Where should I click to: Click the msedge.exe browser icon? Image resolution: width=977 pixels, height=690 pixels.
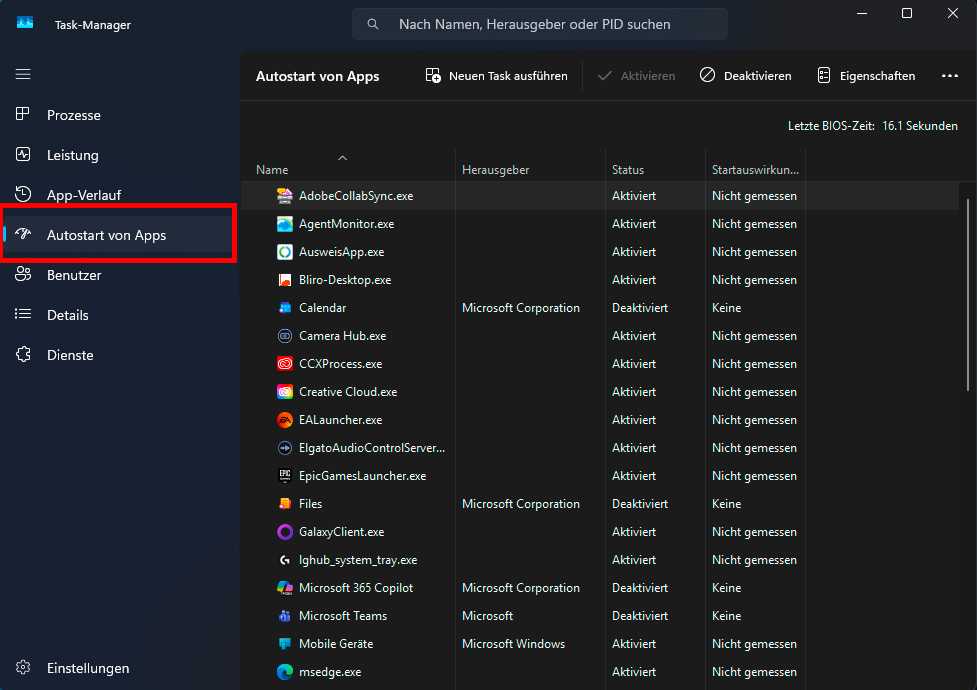(285, 672)
